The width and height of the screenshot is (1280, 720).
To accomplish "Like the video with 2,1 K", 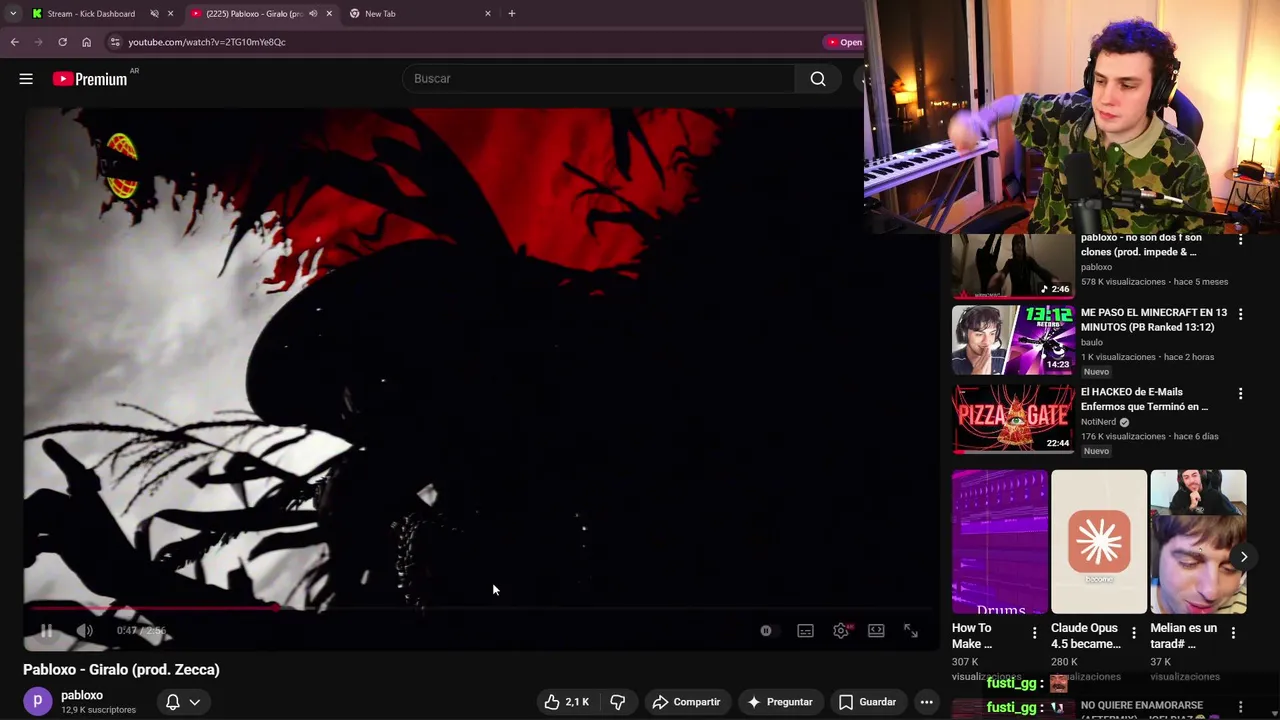I will point(566,702).
